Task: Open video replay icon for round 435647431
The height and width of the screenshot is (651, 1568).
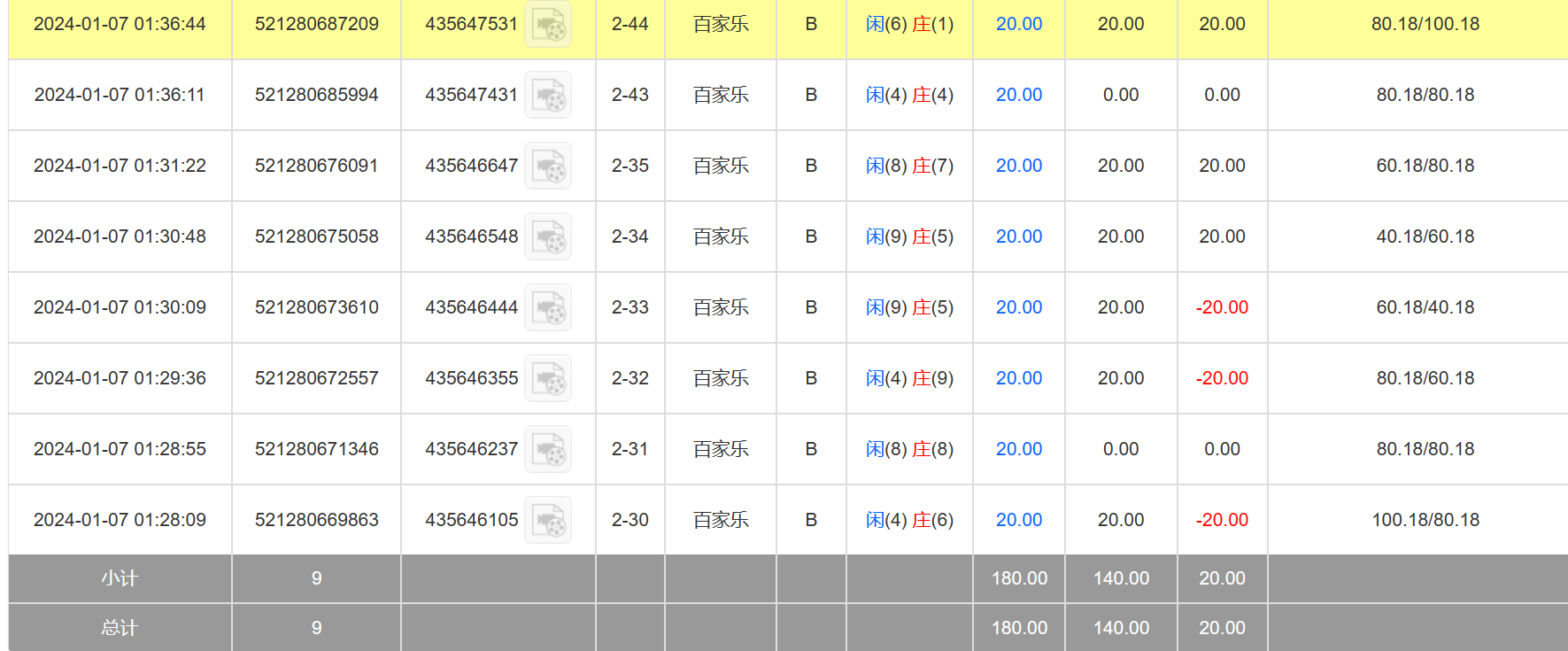Action: point(548,96)
